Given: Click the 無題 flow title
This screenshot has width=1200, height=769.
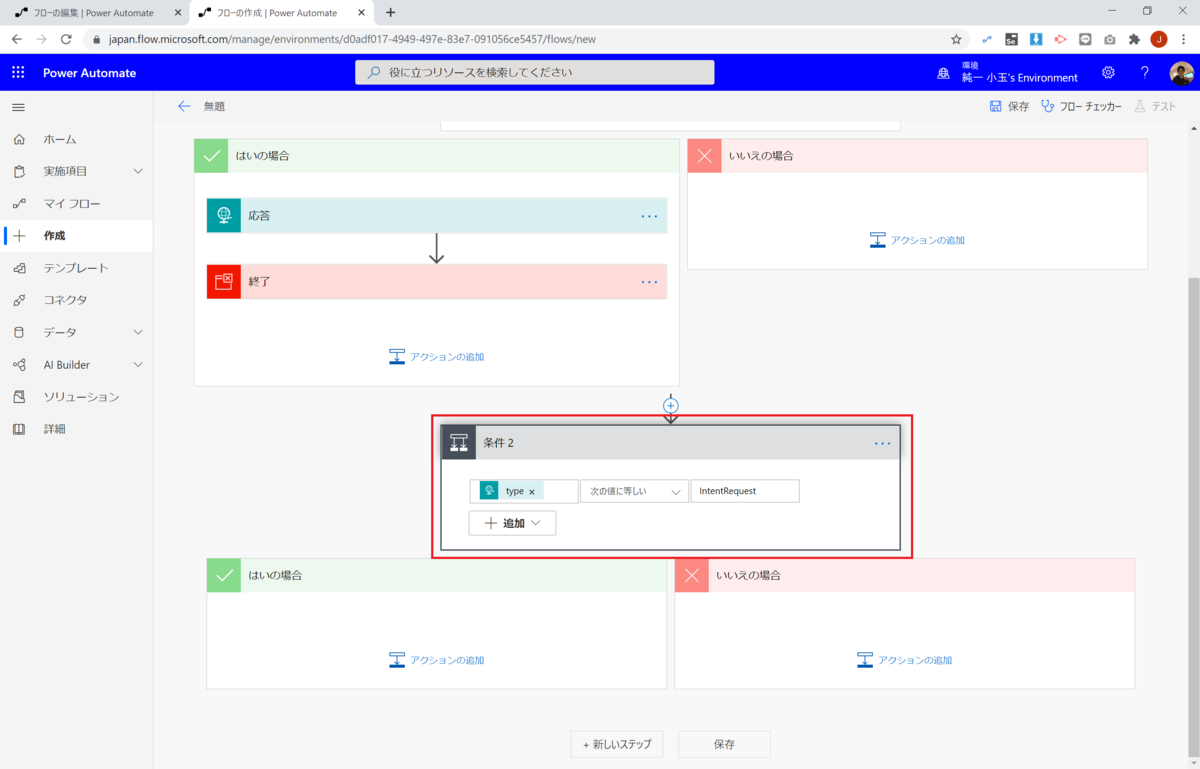Looking at the screenshot, I should 214,106.
